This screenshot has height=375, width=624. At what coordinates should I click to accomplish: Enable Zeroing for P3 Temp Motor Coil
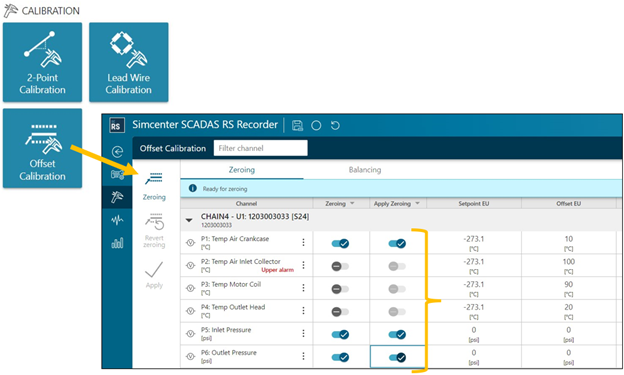pyautogui.click(x=340, y=289)
